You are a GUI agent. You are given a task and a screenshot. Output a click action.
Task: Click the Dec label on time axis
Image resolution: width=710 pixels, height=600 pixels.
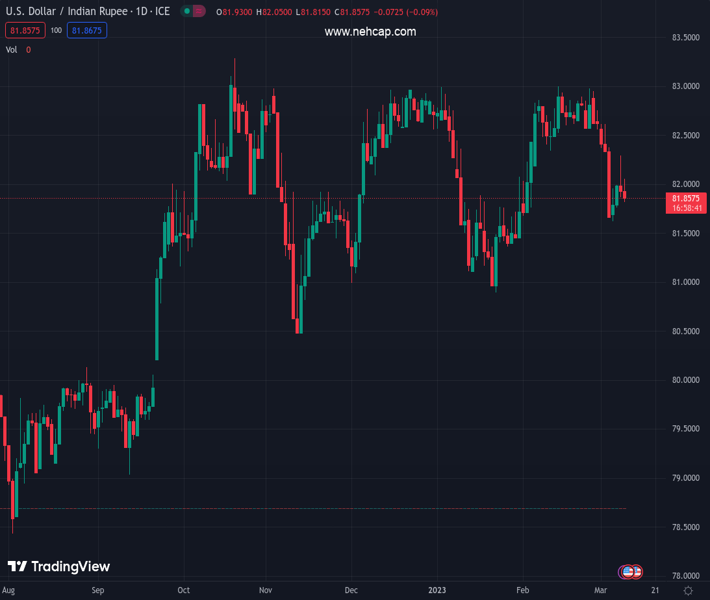[352, 591]
